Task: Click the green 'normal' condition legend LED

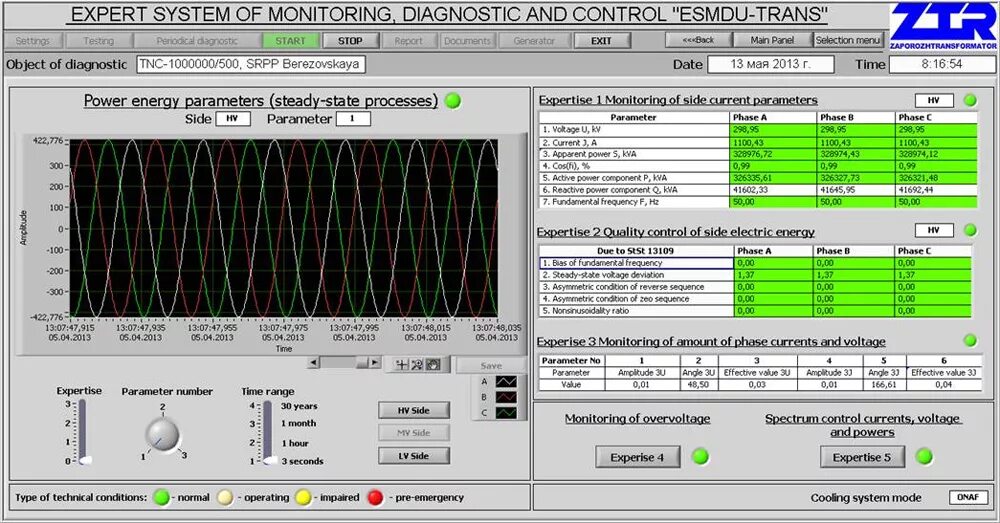Action: (162, 497)
